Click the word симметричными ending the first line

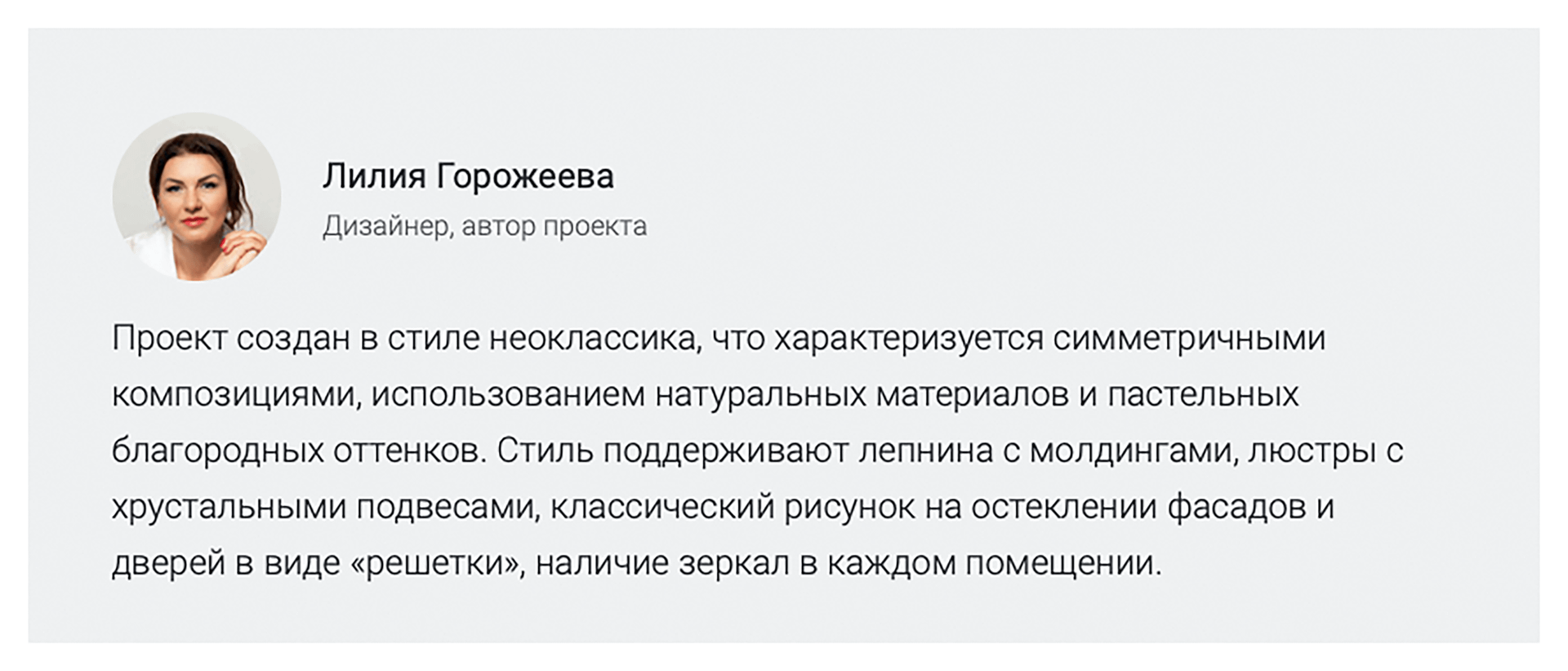point(1190,339)
